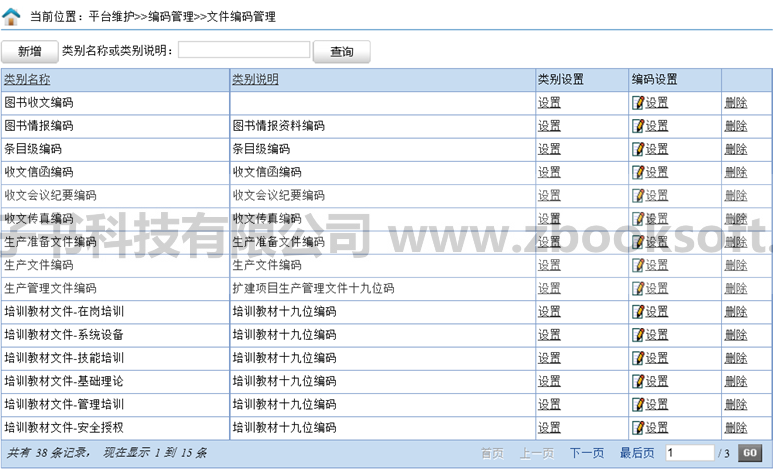Open 类别设置 link for 条目级编码
The width and height of the screenshot is (773, 469).
click(549, 149)
